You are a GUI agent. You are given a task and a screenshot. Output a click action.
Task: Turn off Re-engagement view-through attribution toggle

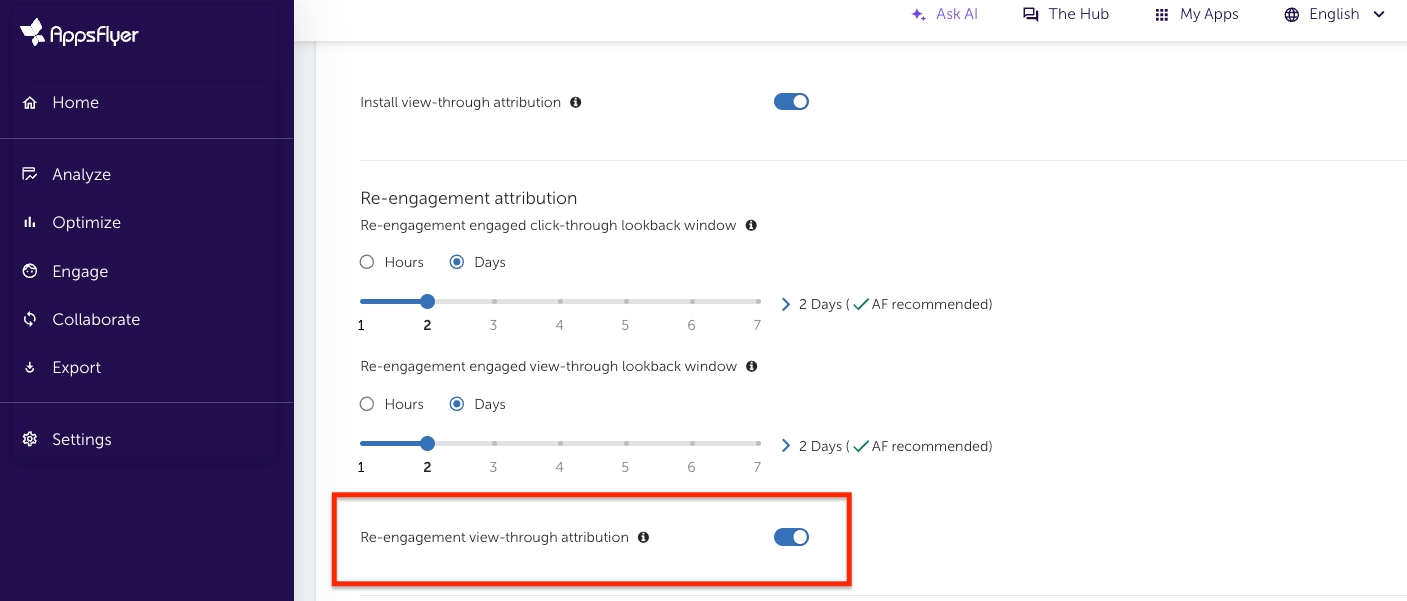(791, 537)
